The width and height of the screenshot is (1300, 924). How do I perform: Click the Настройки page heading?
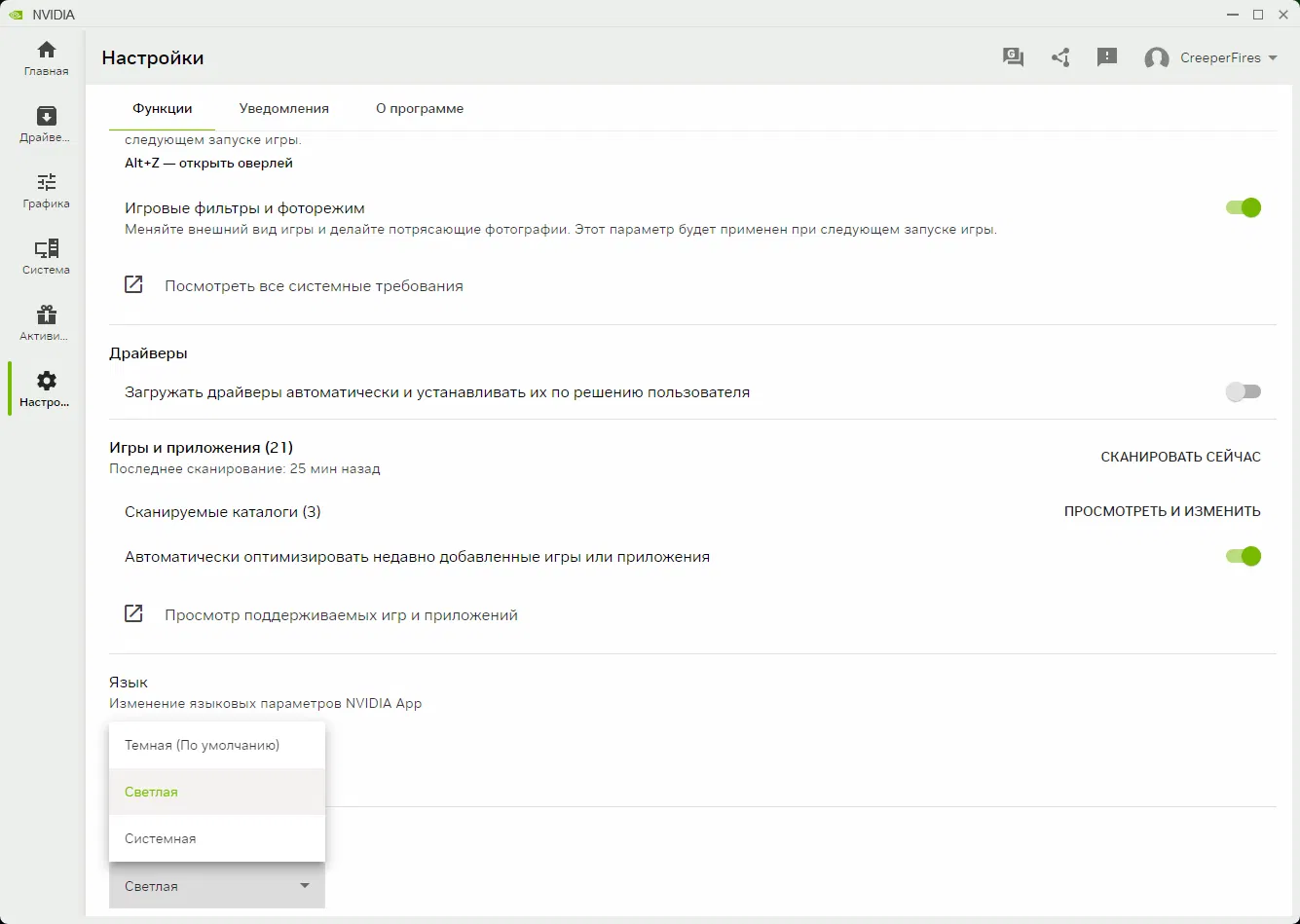point(153,58)
